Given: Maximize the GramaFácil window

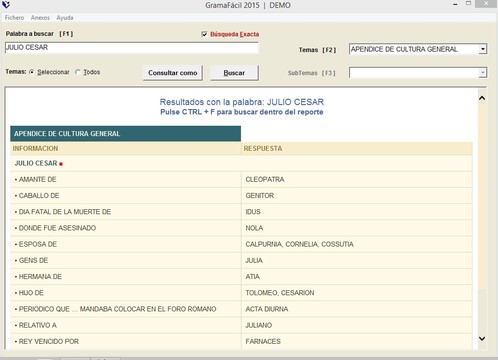Looking at the screenshot, I should tap(468, 4).
